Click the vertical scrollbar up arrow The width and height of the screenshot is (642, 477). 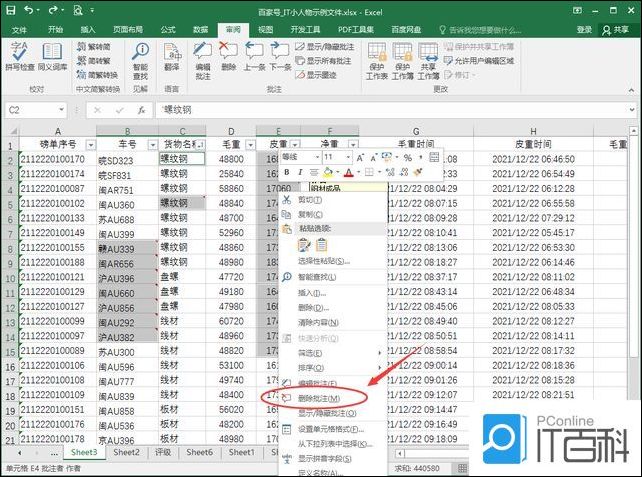click(633, 131)
